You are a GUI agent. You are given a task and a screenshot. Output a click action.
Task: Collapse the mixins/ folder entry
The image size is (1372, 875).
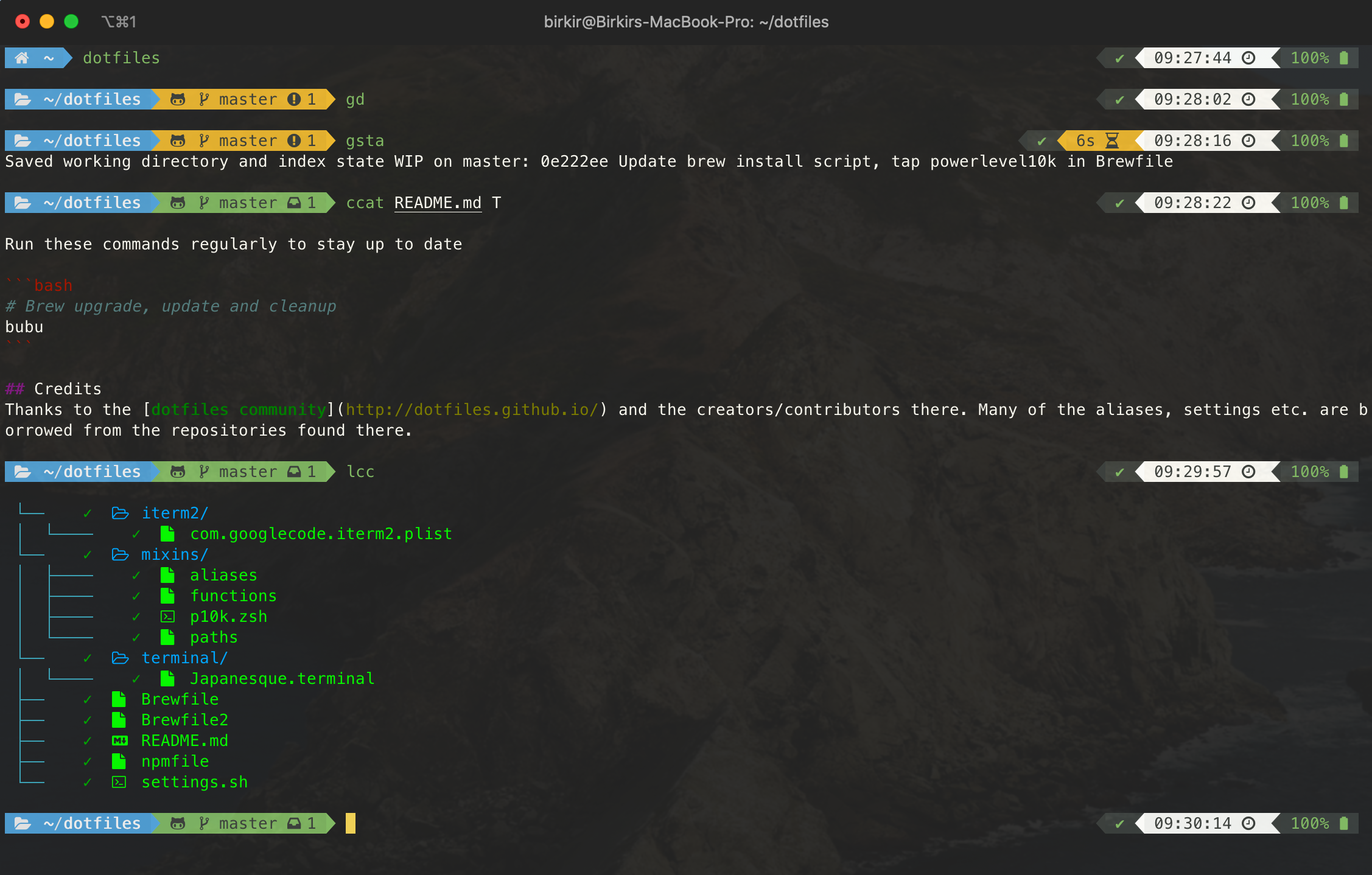point(174,554)
